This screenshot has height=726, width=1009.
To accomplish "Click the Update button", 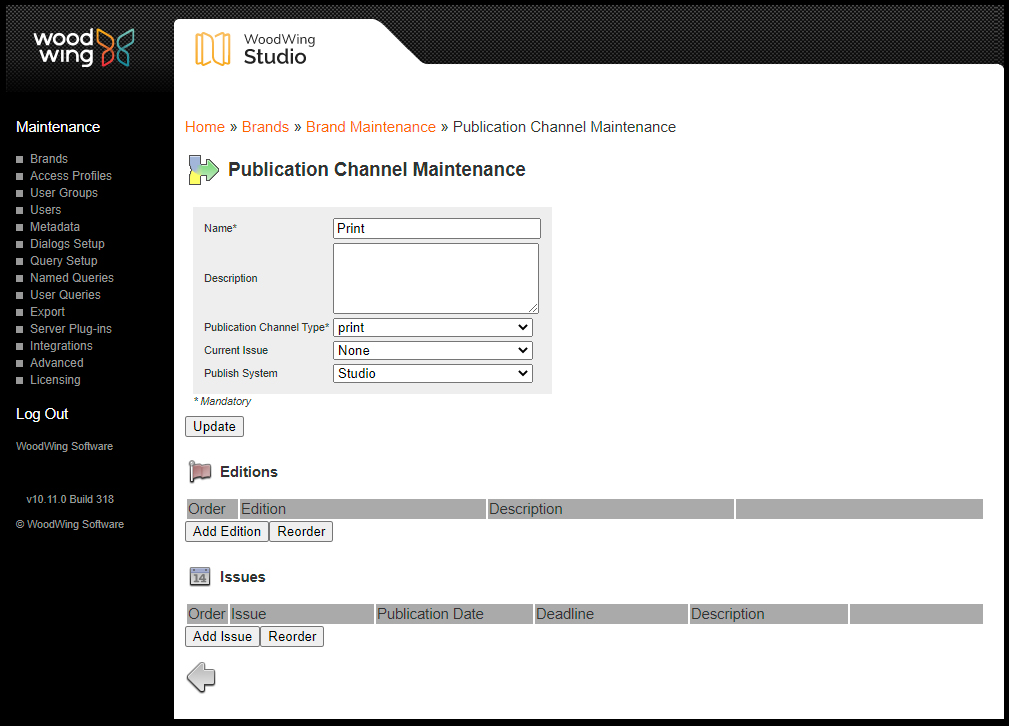I will (213, 426).
